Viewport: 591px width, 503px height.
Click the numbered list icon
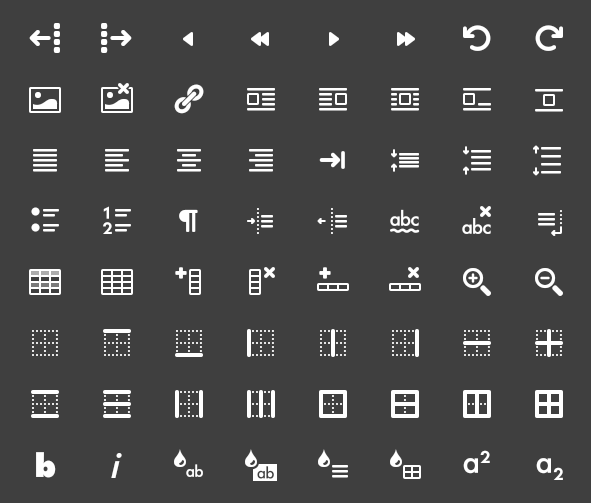point(117,221)
